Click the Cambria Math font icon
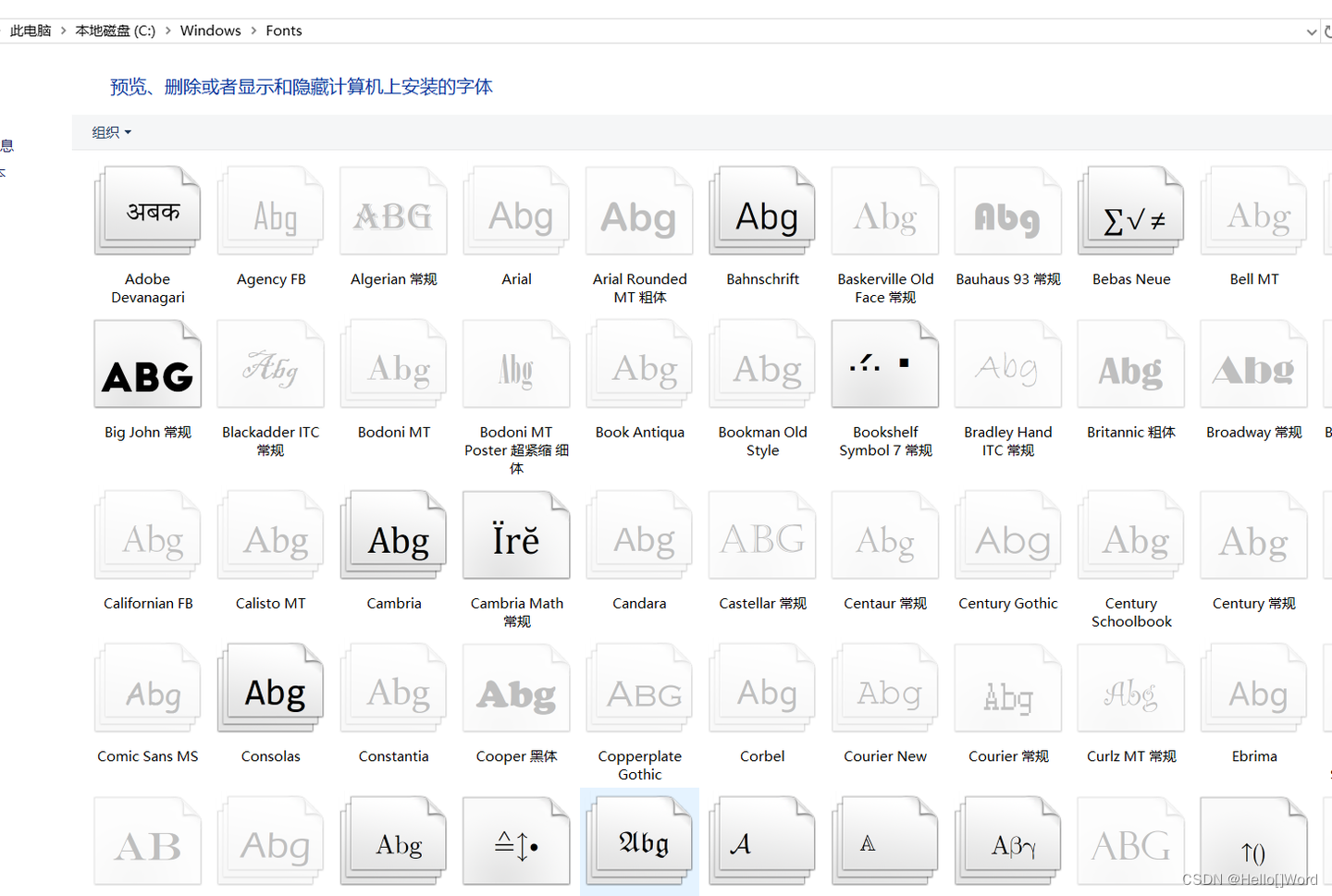Viewport: 1332px width, 896px height. click(516, 535)
